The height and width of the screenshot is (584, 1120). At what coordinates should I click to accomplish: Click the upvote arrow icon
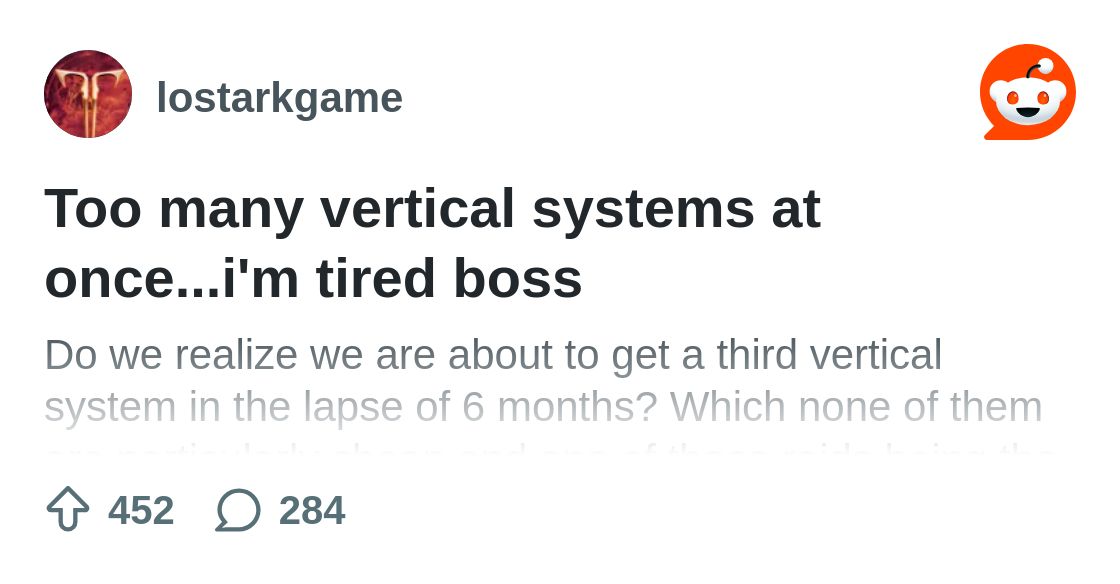68,509
